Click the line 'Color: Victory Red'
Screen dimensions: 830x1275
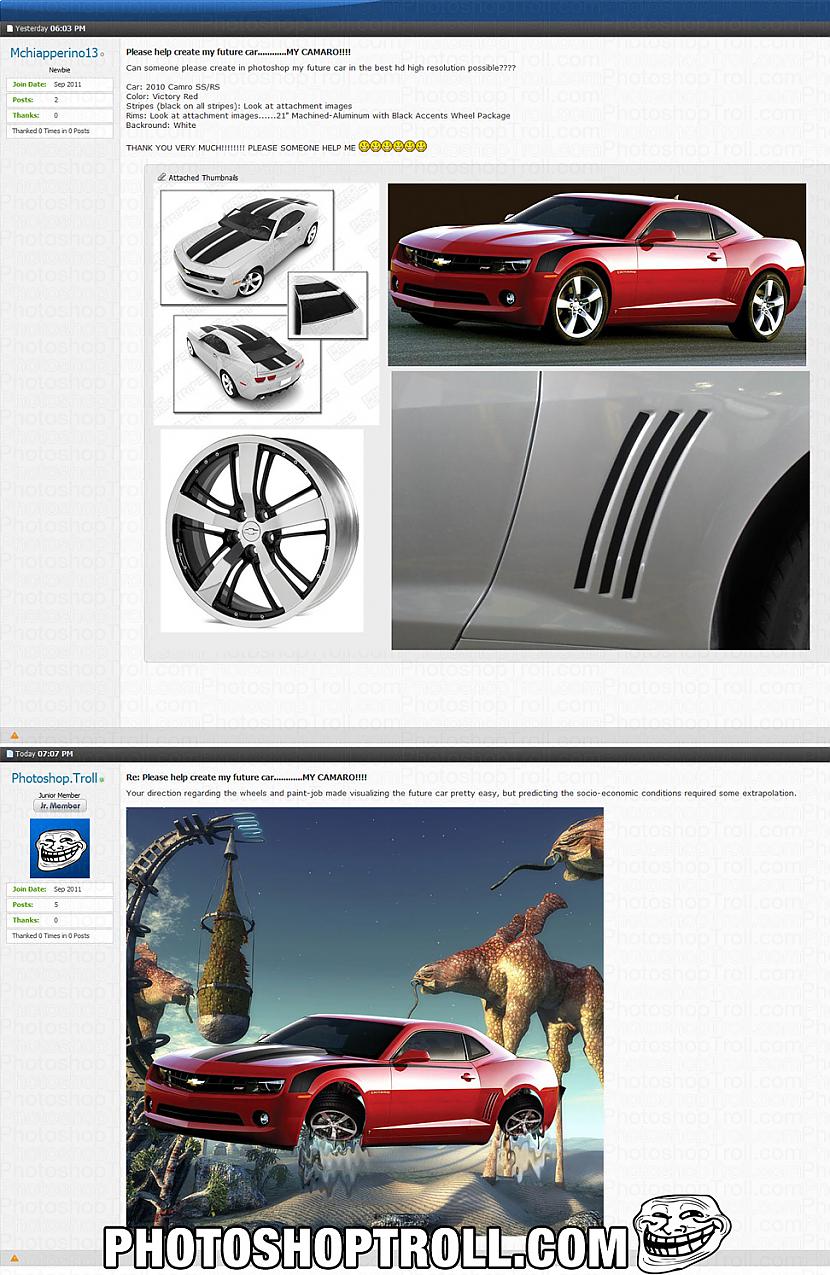(x=163, y=97)
